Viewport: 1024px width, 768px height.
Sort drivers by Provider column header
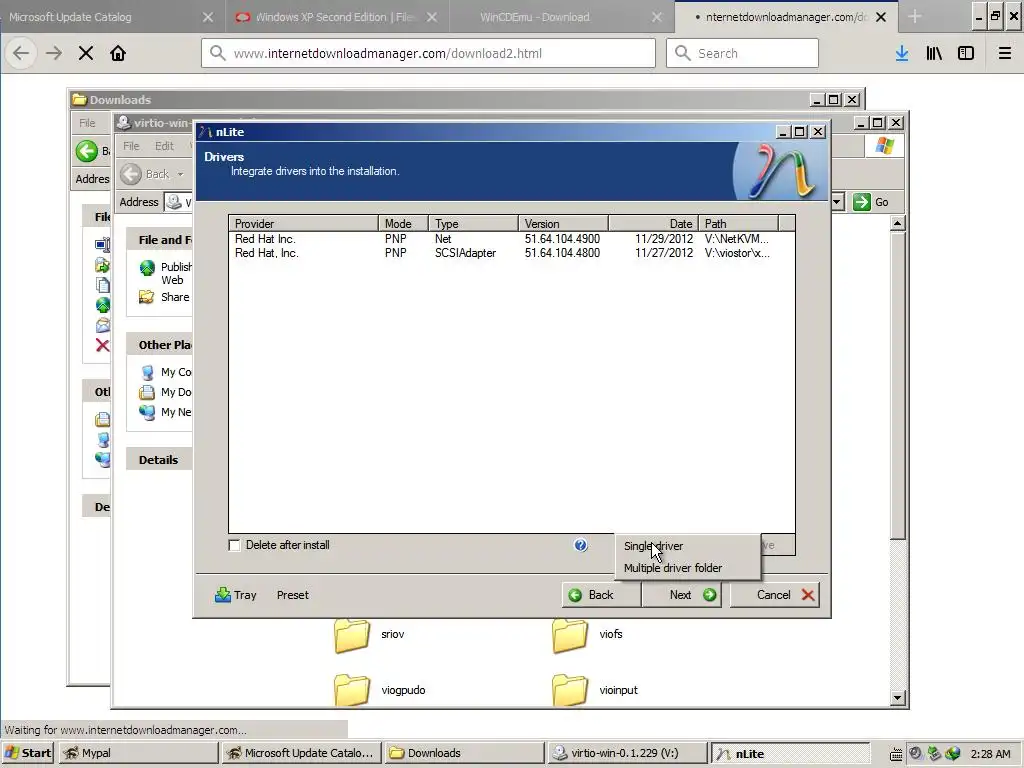[x=304, y=223]
